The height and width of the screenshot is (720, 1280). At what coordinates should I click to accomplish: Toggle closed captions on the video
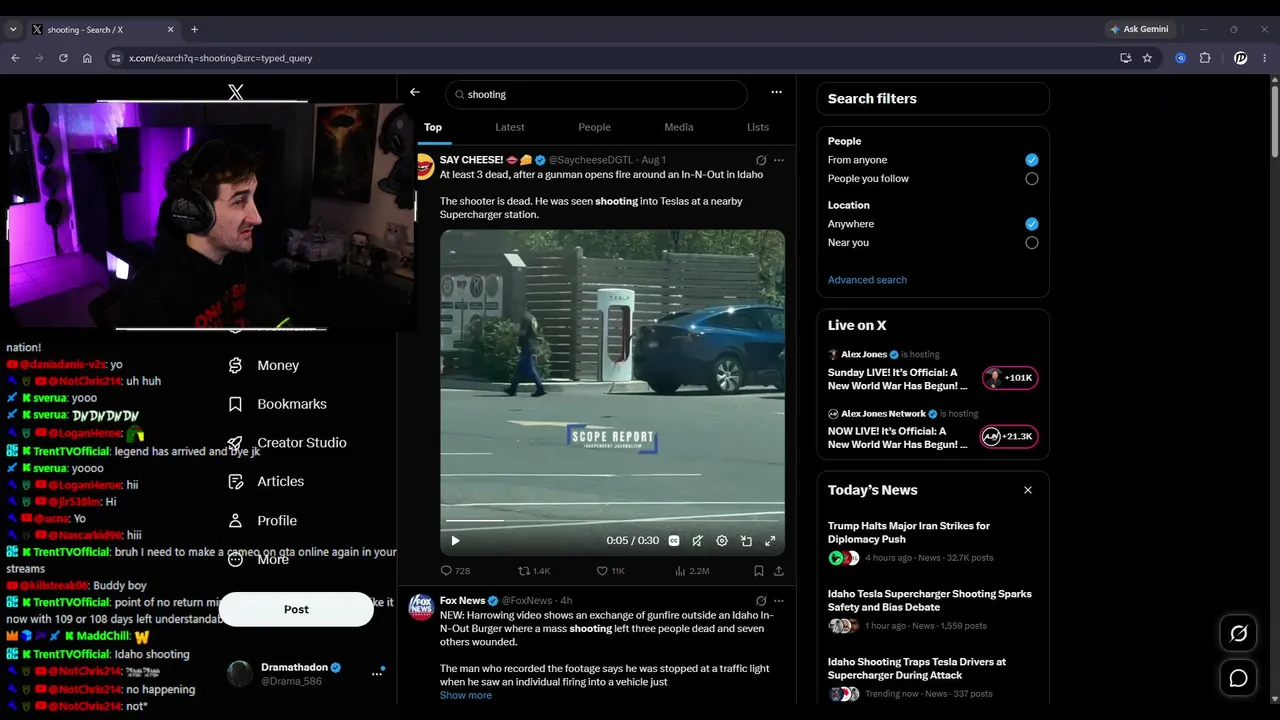point(674,541)
